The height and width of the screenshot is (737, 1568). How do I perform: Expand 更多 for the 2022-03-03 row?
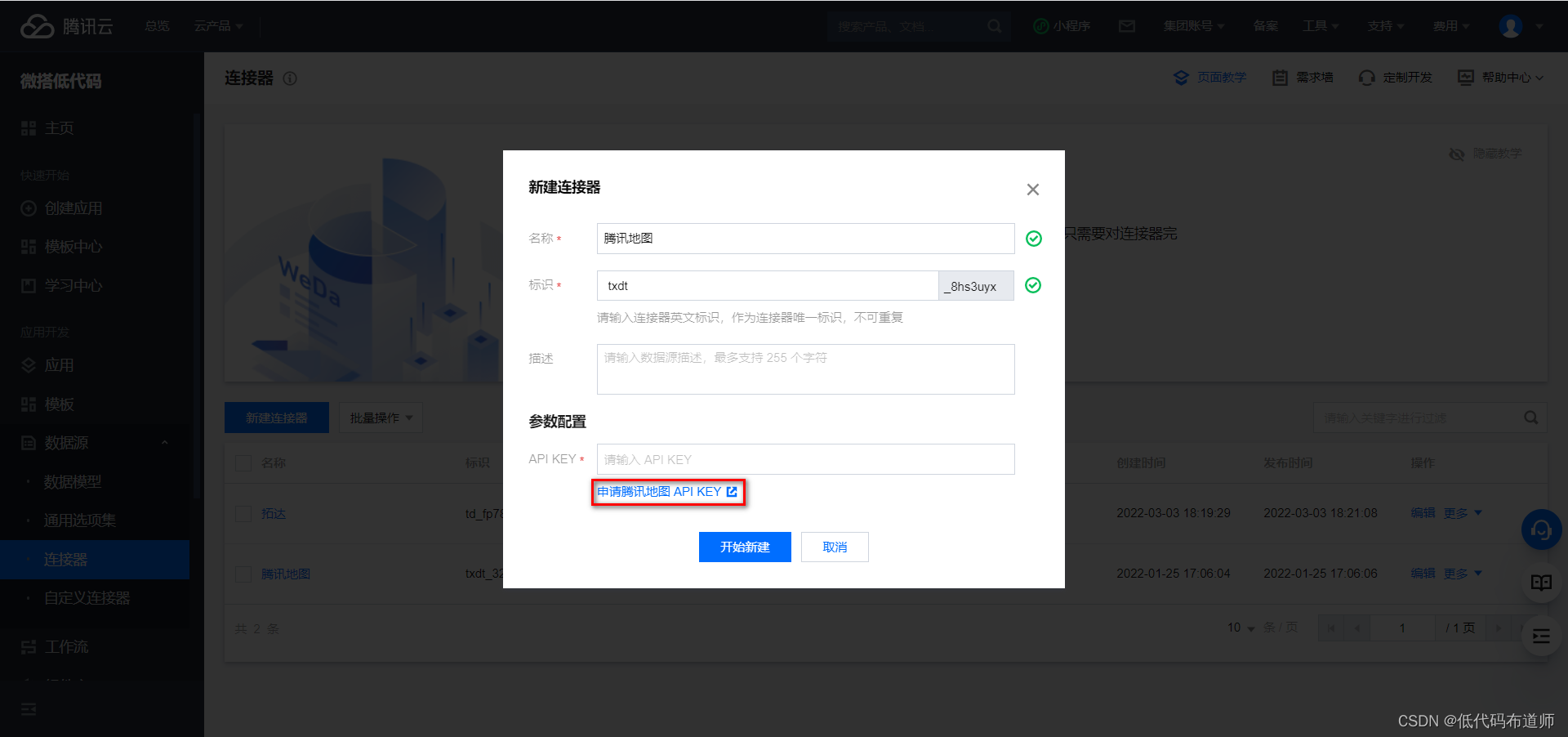pos(1463,513)
